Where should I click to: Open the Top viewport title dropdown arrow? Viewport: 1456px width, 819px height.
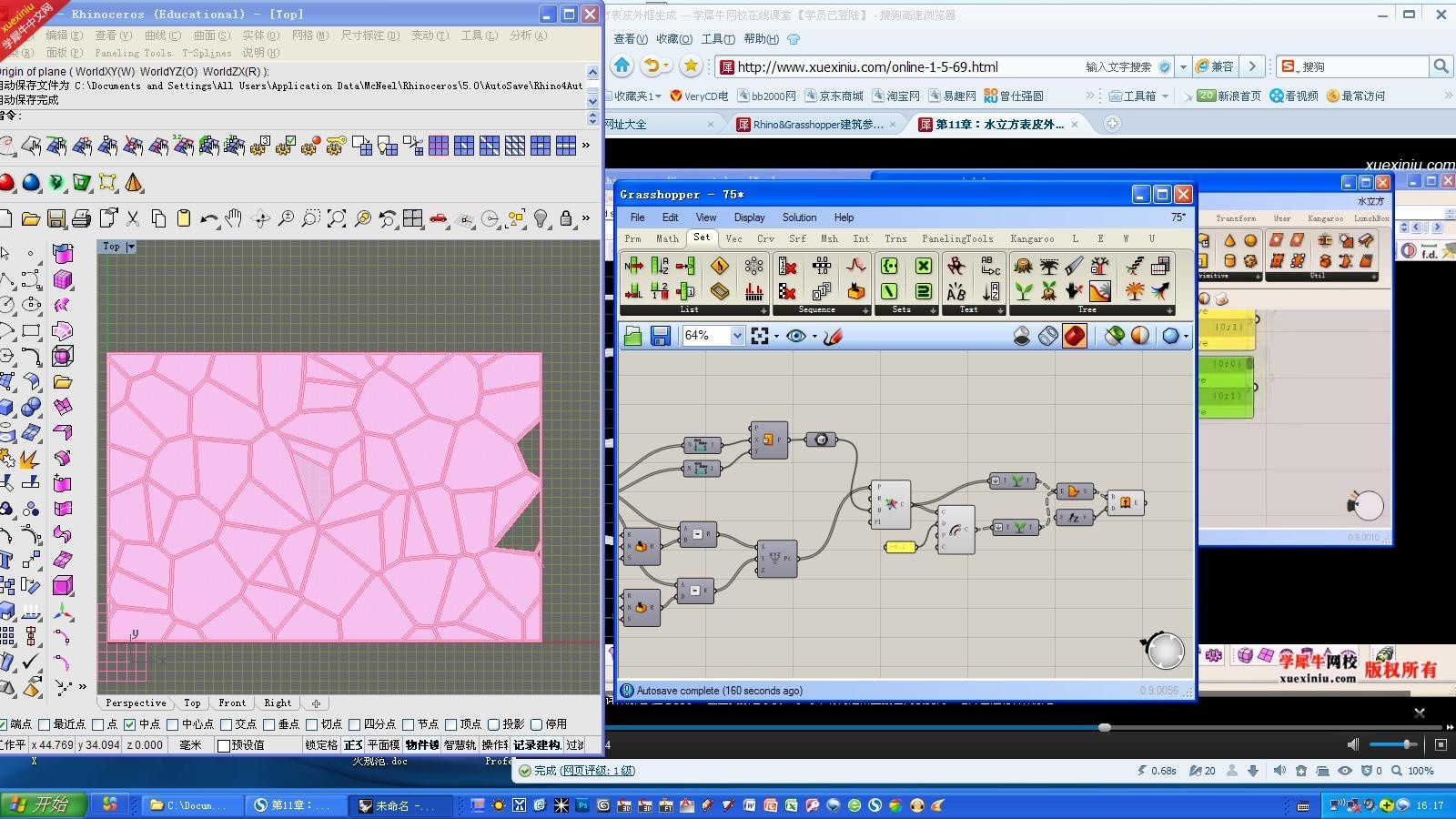pyautogui.click(x=131, y=247)
